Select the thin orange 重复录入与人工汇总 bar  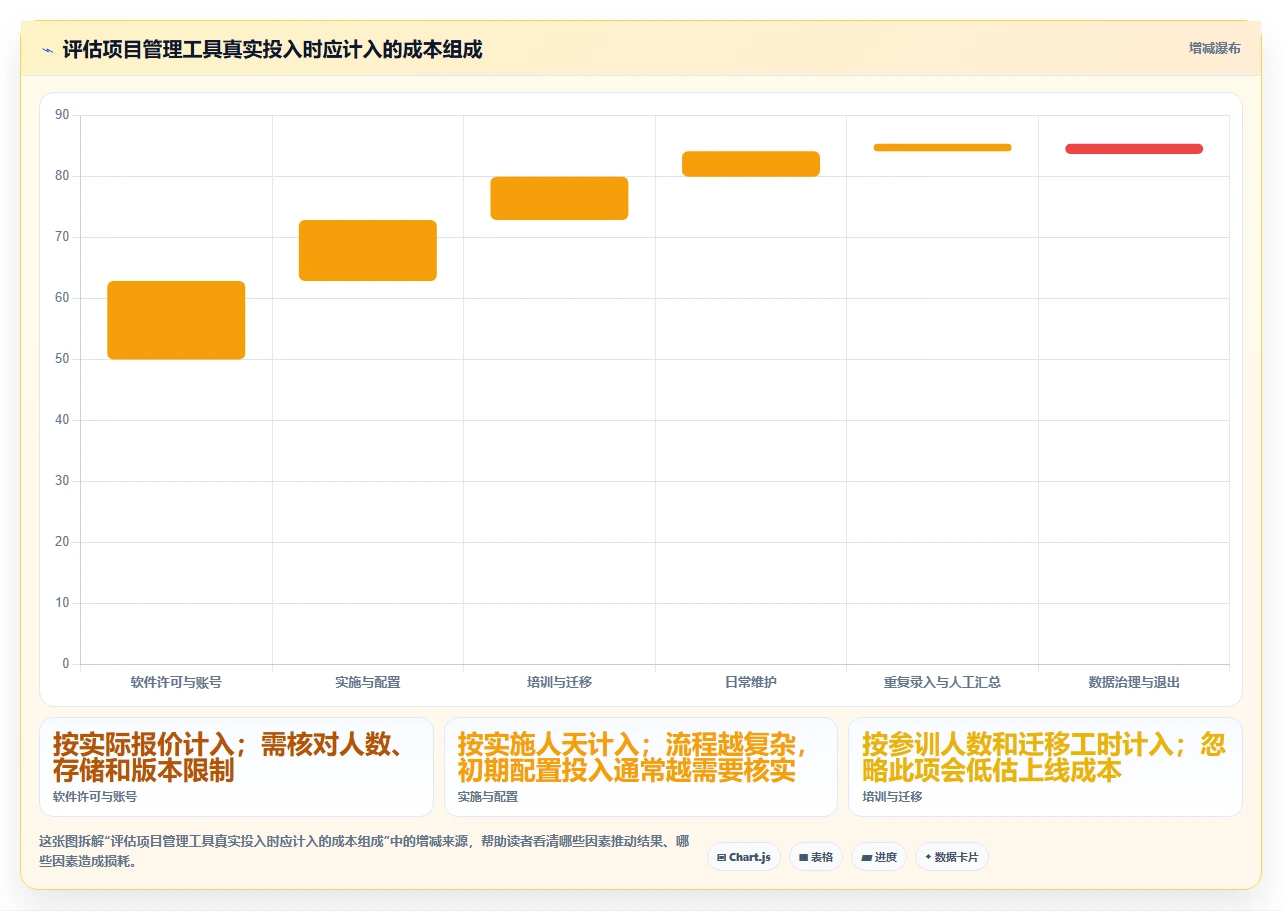943,147
